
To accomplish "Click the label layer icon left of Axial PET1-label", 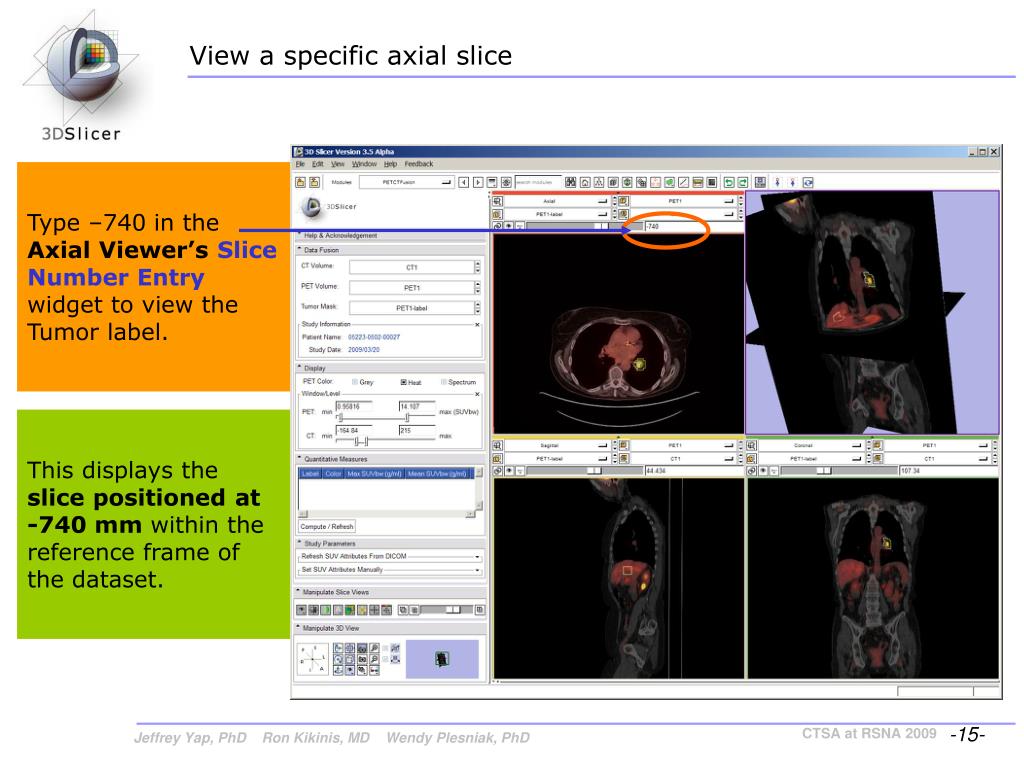I will [x=497, y=214].
